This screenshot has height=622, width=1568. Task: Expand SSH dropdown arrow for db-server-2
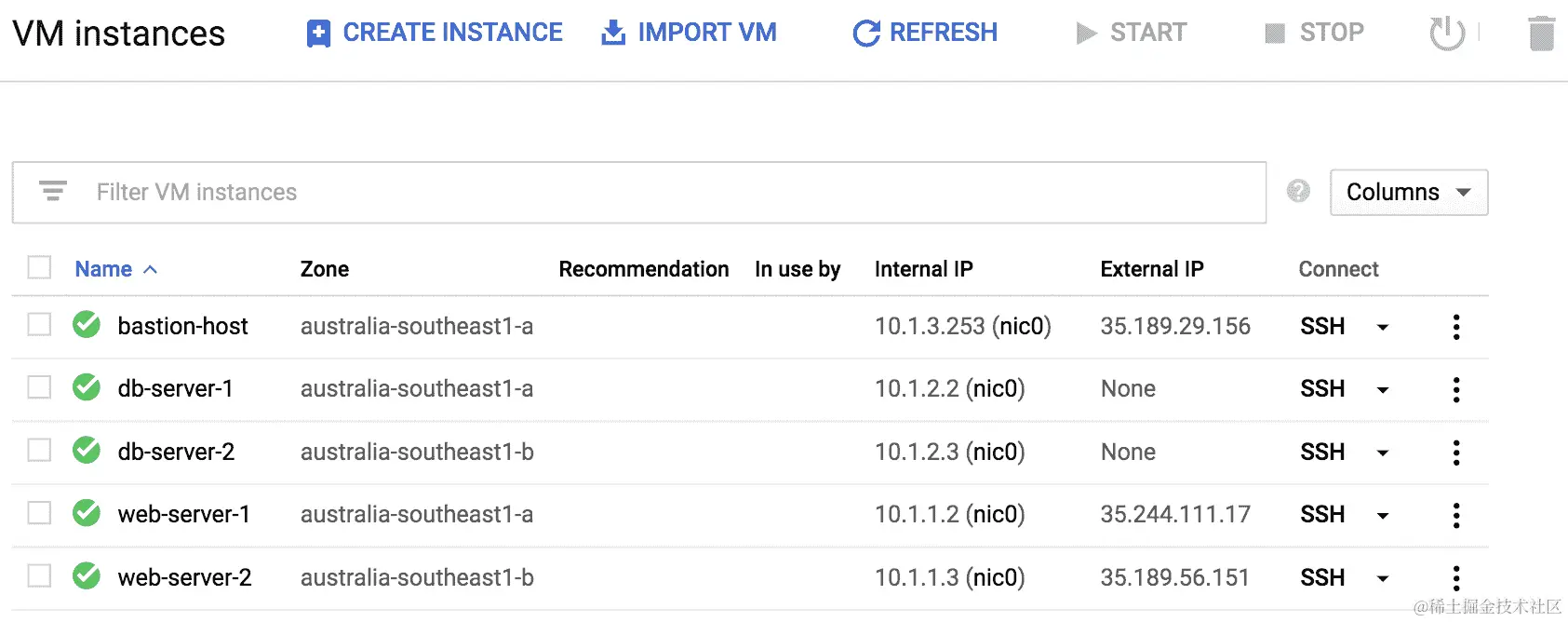pyautogui.click(x=1383, y=453)
